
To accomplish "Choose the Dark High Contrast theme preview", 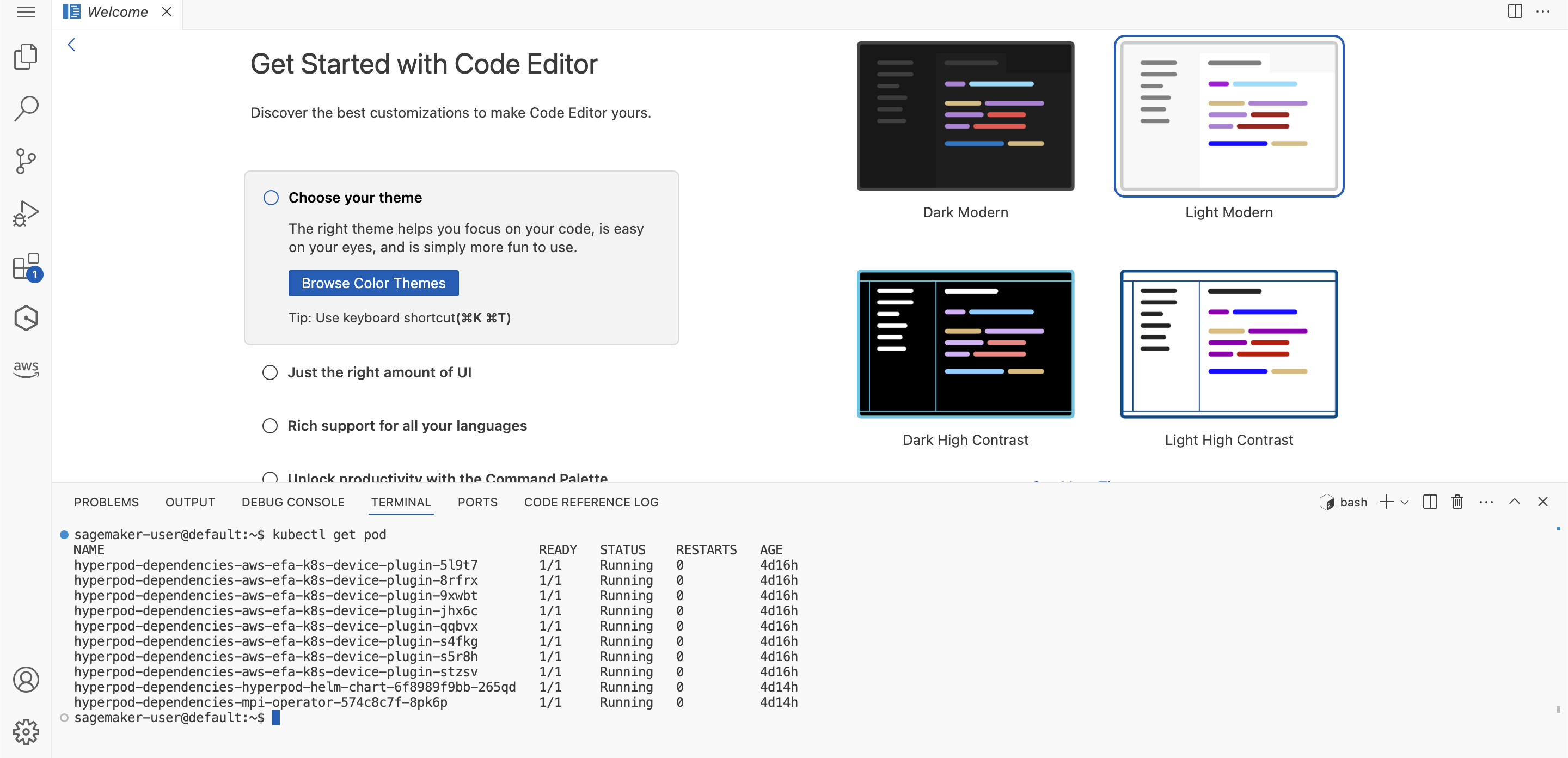I will [x=965, y=344].
